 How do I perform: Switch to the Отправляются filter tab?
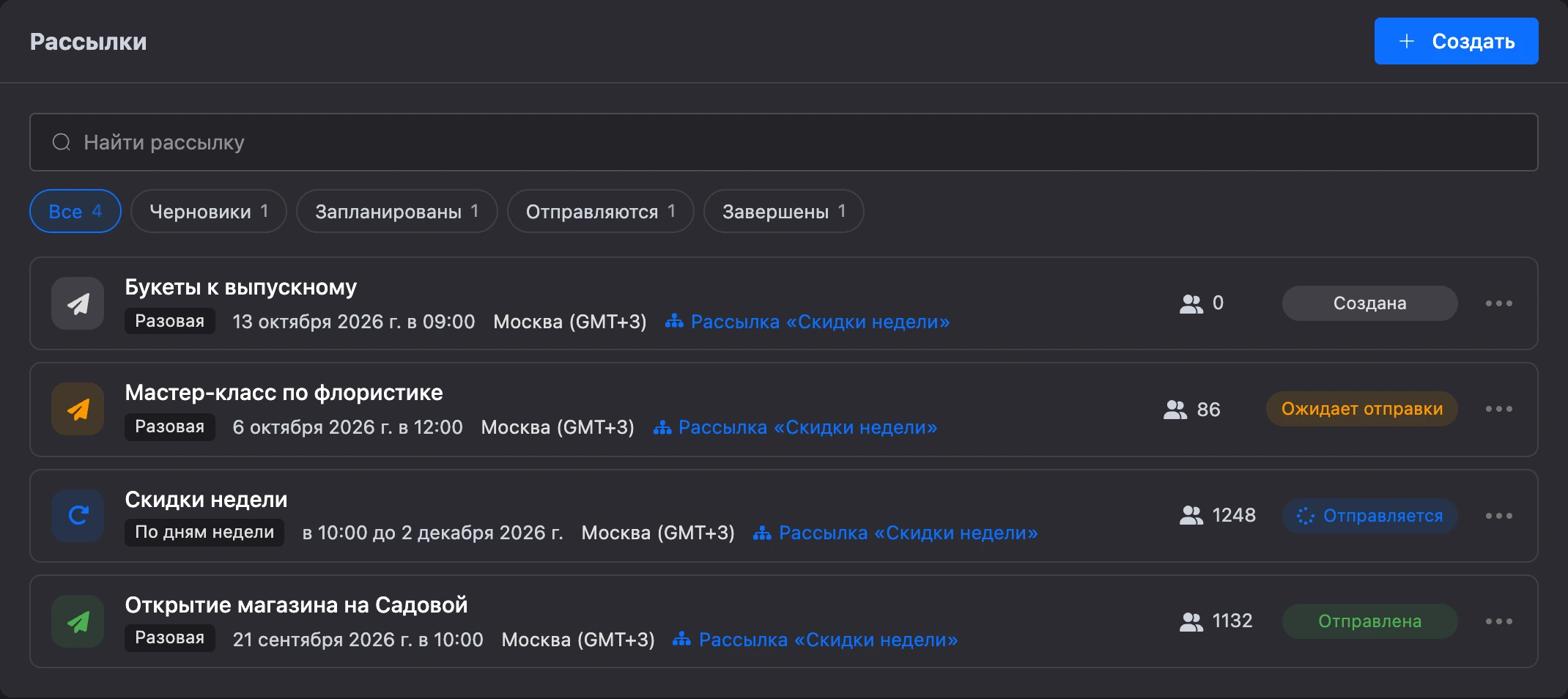[x=601, y=211]
